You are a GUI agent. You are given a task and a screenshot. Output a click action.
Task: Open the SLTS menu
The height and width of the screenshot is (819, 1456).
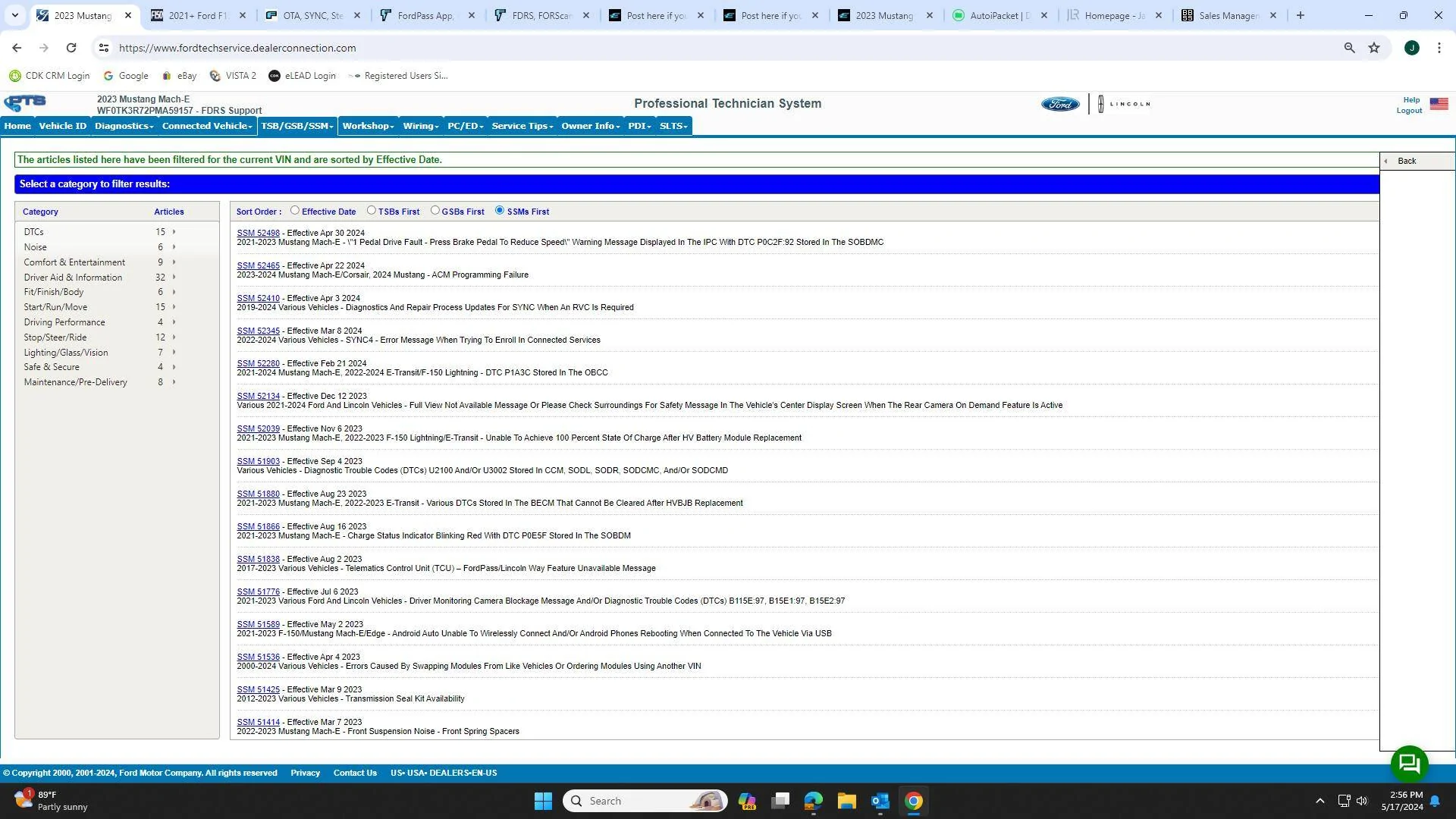673,126
